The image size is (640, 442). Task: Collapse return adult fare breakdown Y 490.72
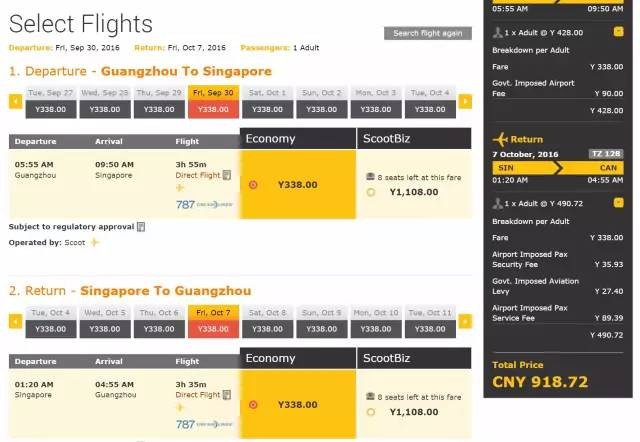[619, 203]
